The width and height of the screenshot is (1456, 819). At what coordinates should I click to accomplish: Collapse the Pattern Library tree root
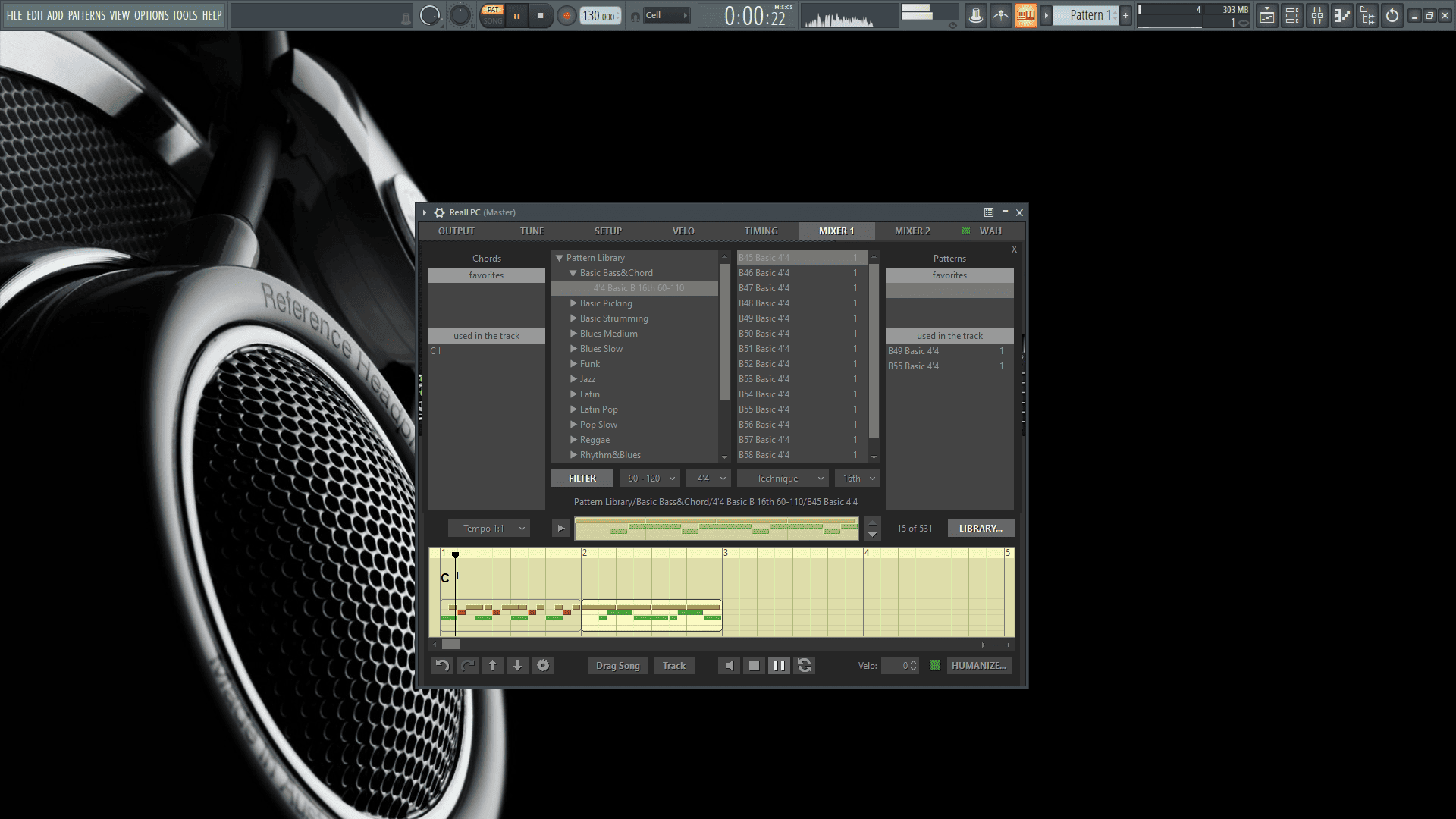point(560,258)
